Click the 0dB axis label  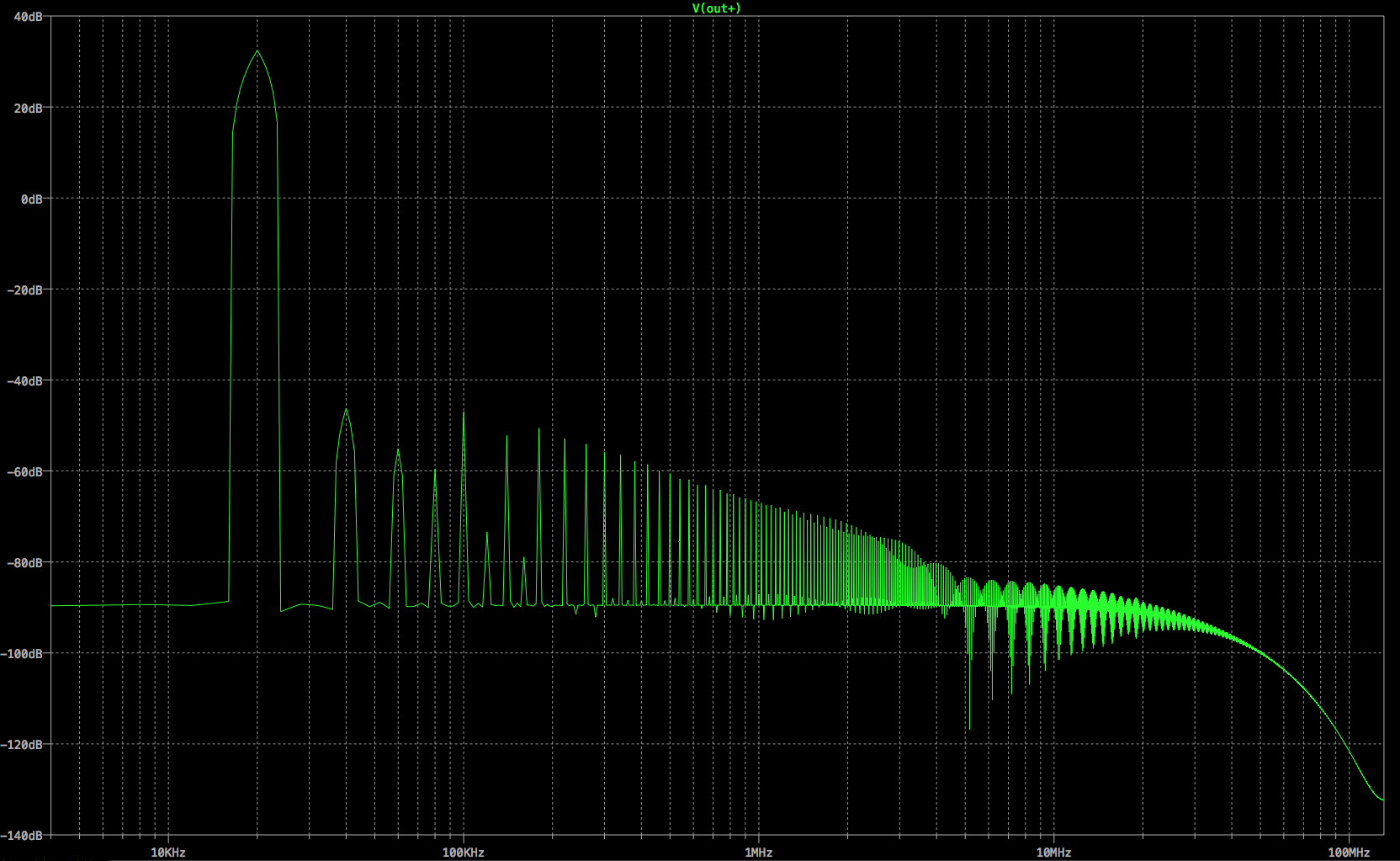coord(32,199)
